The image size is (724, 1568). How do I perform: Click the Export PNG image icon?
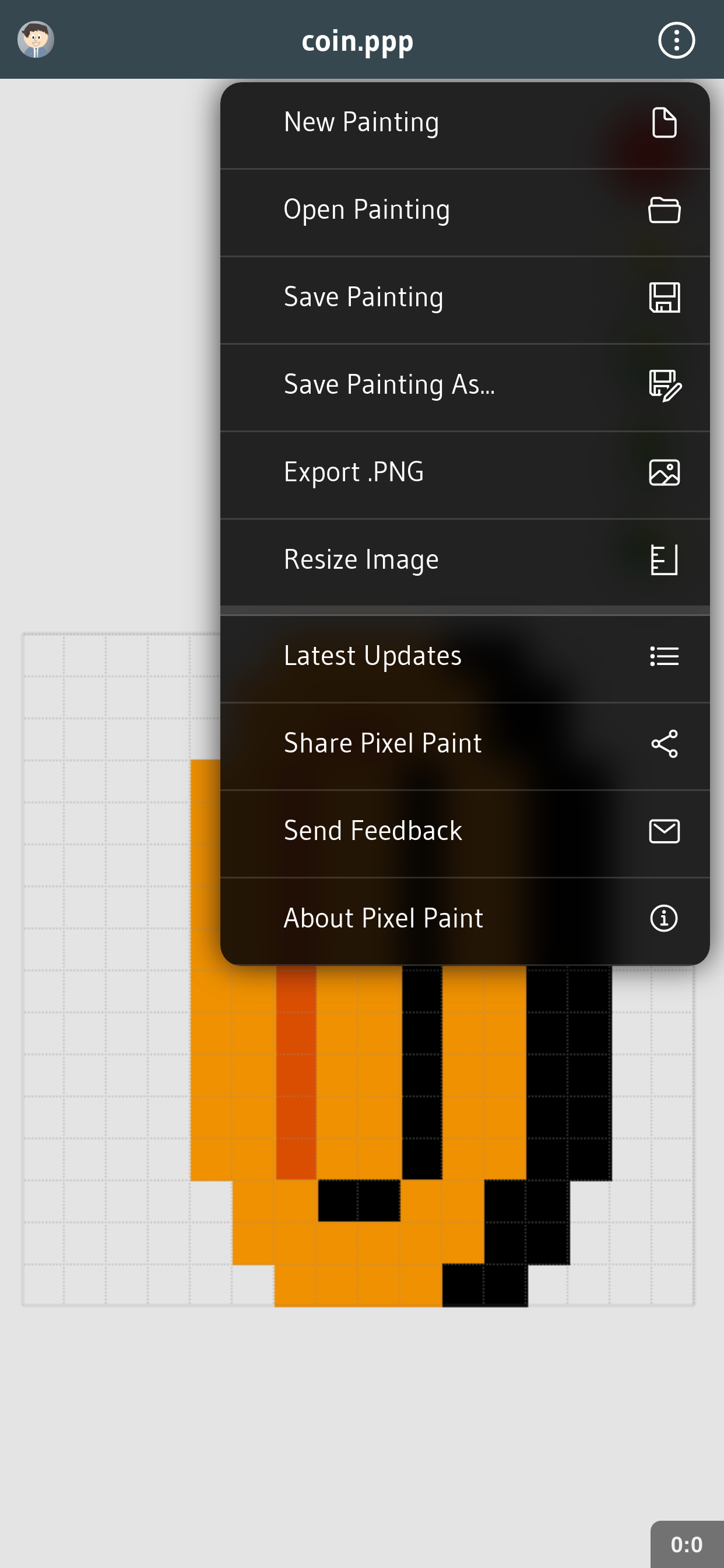664,473
